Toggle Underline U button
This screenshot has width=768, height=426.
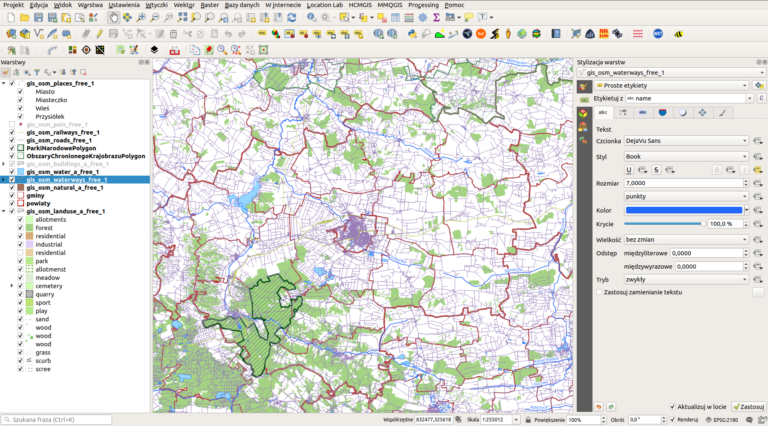click(x=629, y=170)
